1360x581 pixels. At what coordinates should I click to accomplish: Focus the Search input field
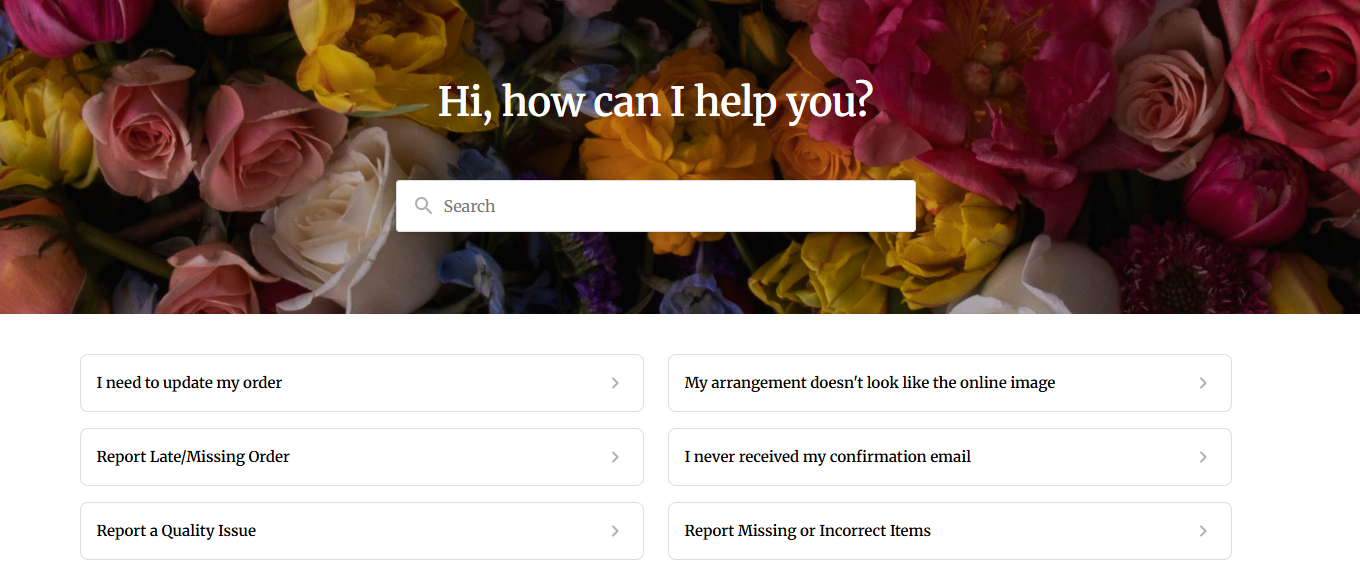[670, 206]
